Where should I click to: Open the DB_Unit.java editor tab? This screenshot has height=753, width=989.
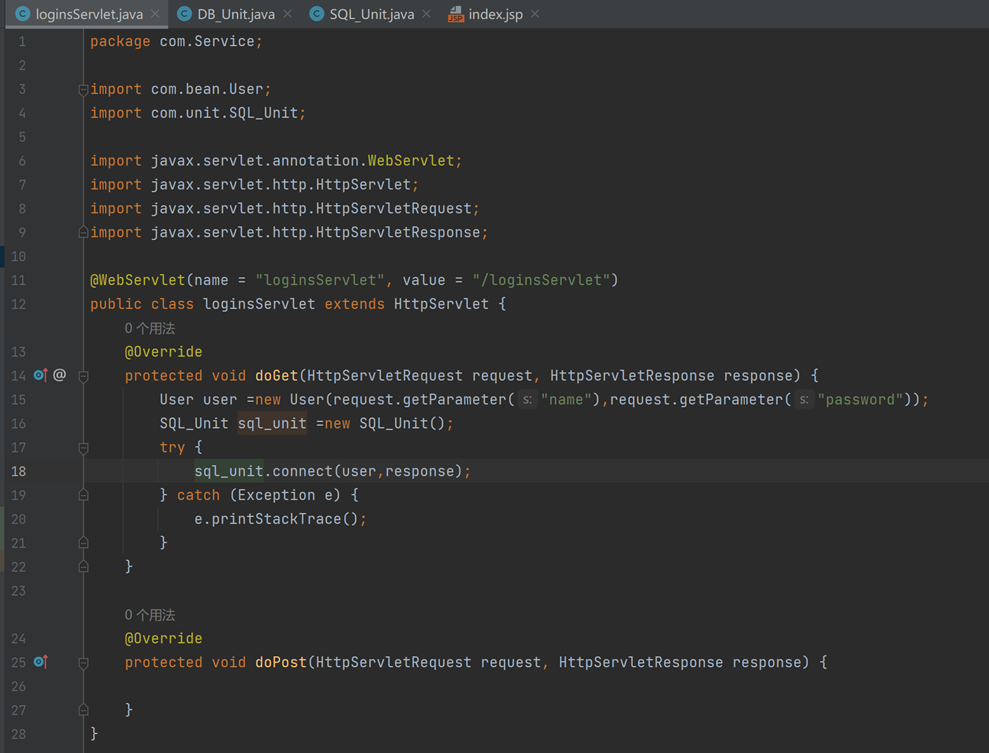[x=235, y=14]
